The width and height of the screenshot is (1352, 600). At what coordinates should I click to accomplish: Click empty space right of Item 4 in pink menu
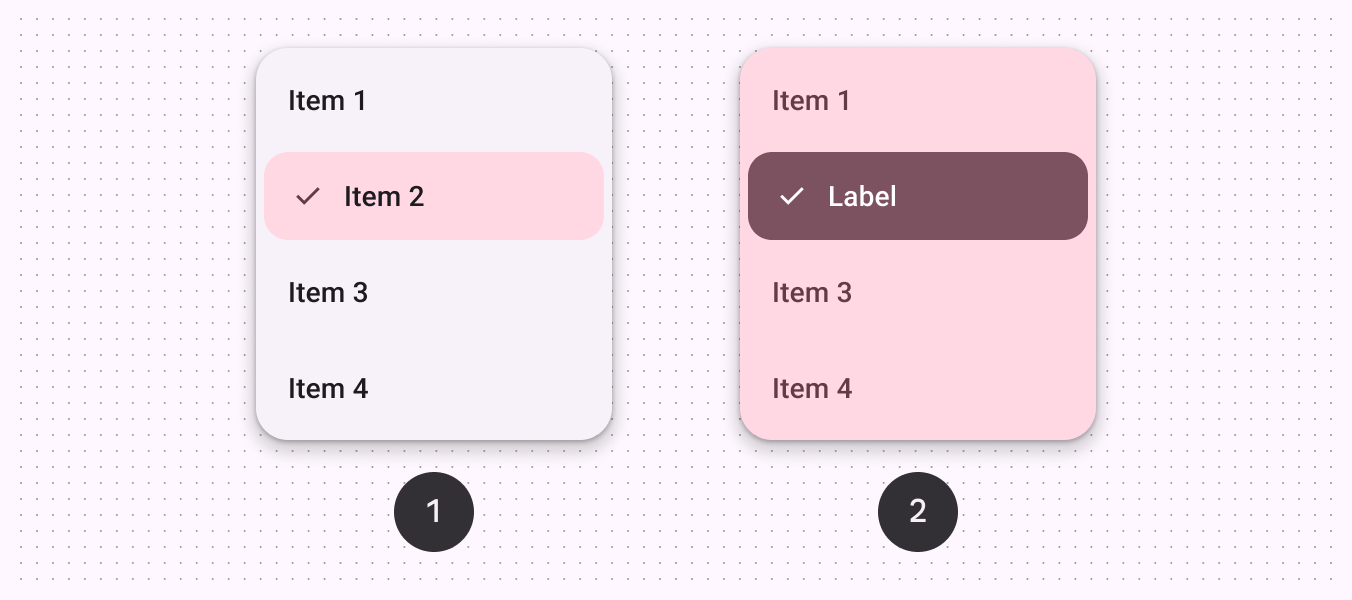coord(990,389)
